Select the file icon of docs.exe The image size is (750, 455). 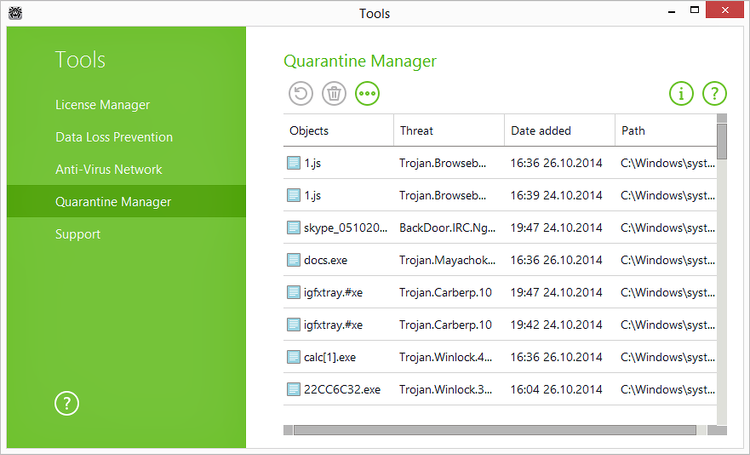pyautogui.click(x=294, y=260)
